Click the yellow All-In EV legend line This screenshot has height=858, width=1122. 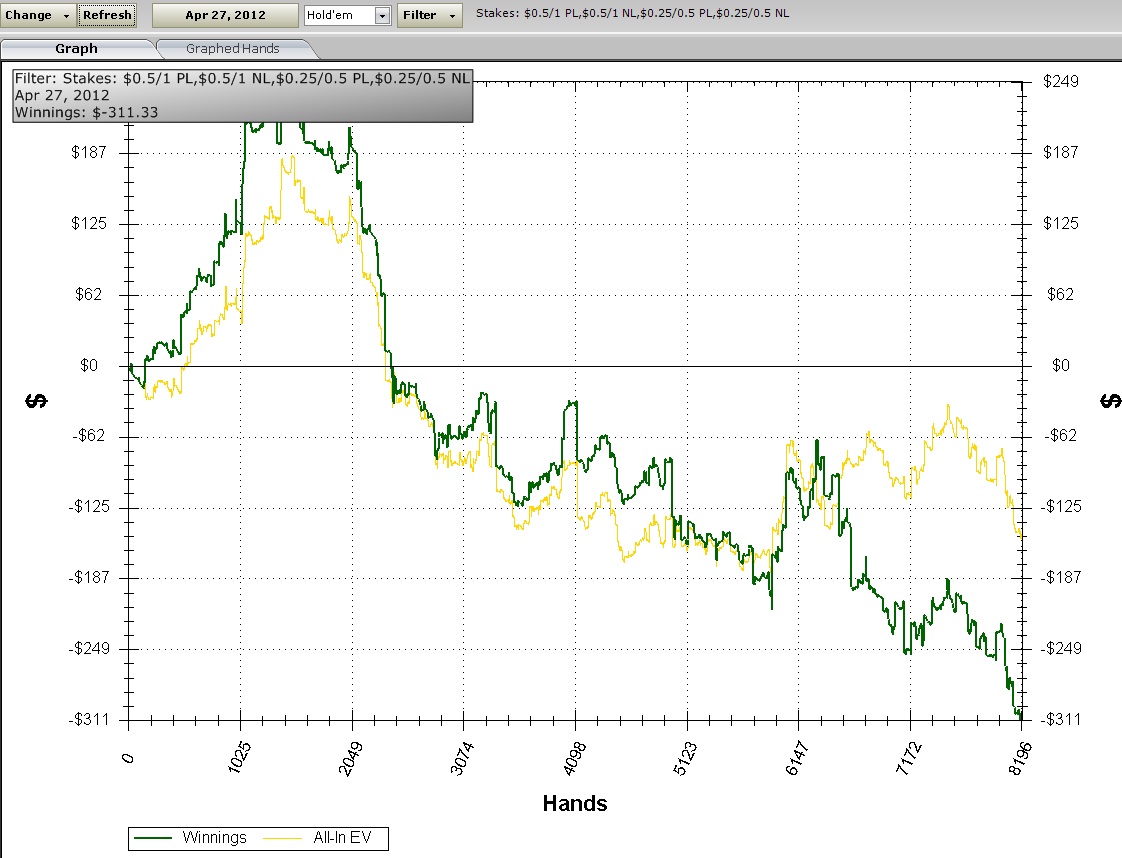click(286, 838)
